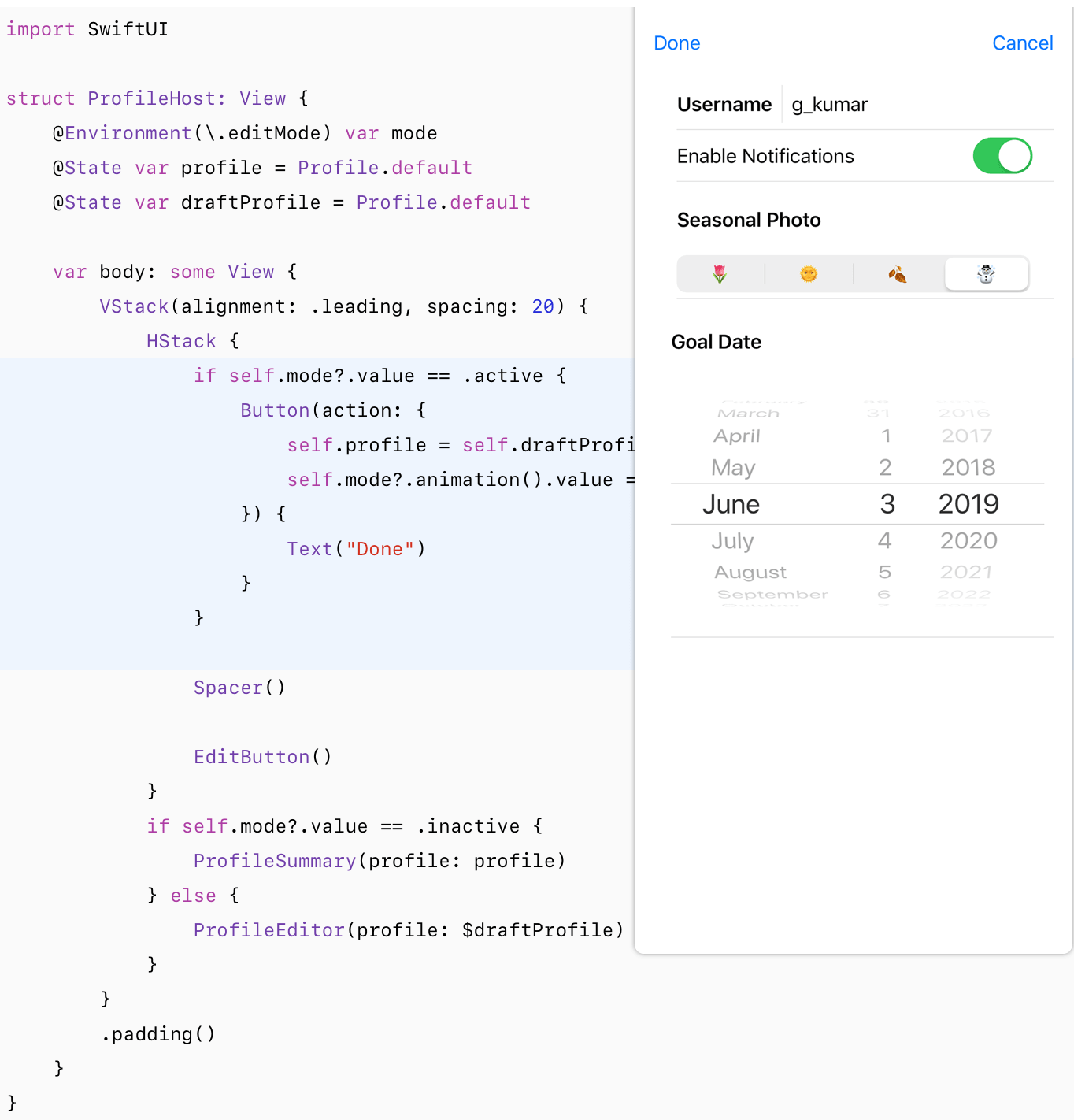Choose 2018 in the year wheel
This screenshot has width=1074, height=1120.
[x=968, y=468]
